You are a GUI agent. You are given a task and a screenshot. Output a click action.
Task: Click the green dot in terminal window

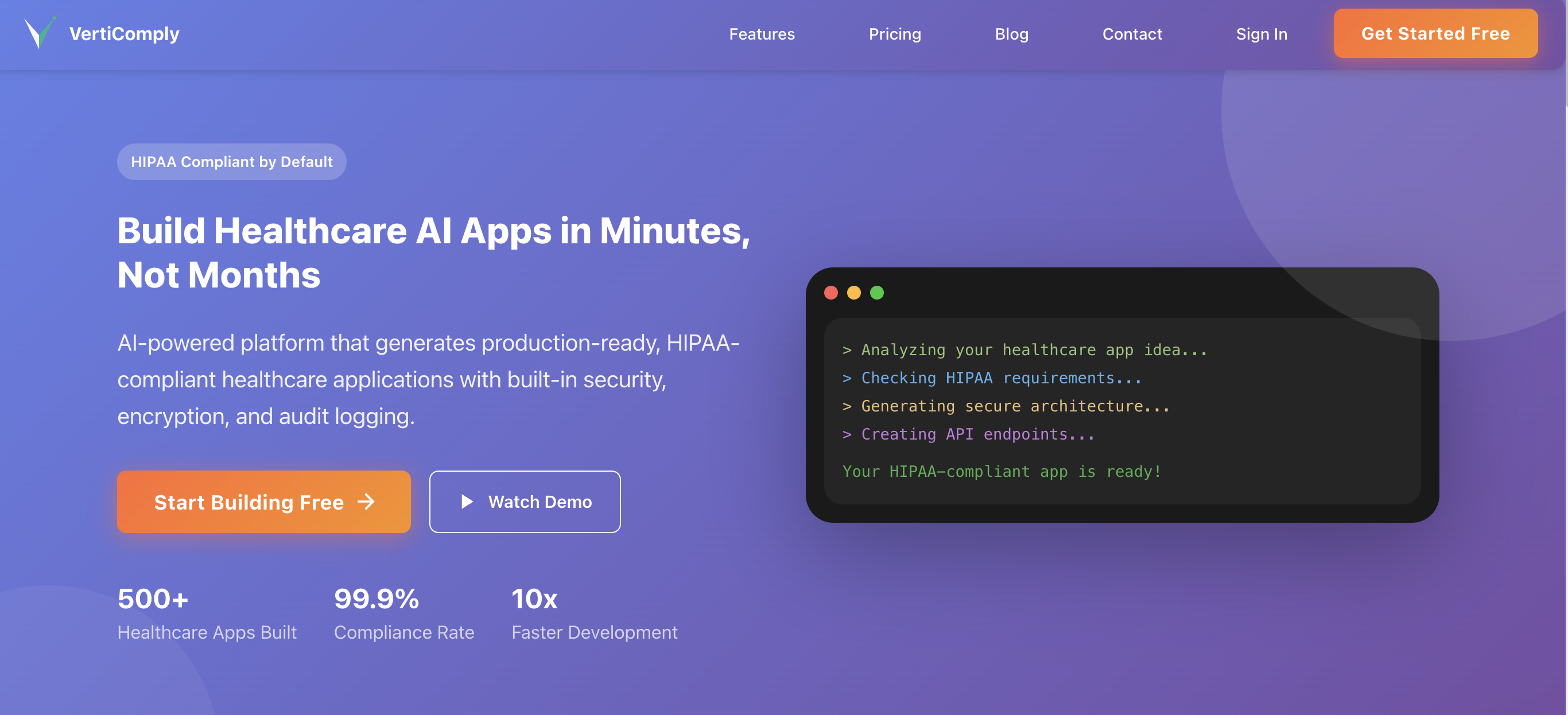coord(876,293)
